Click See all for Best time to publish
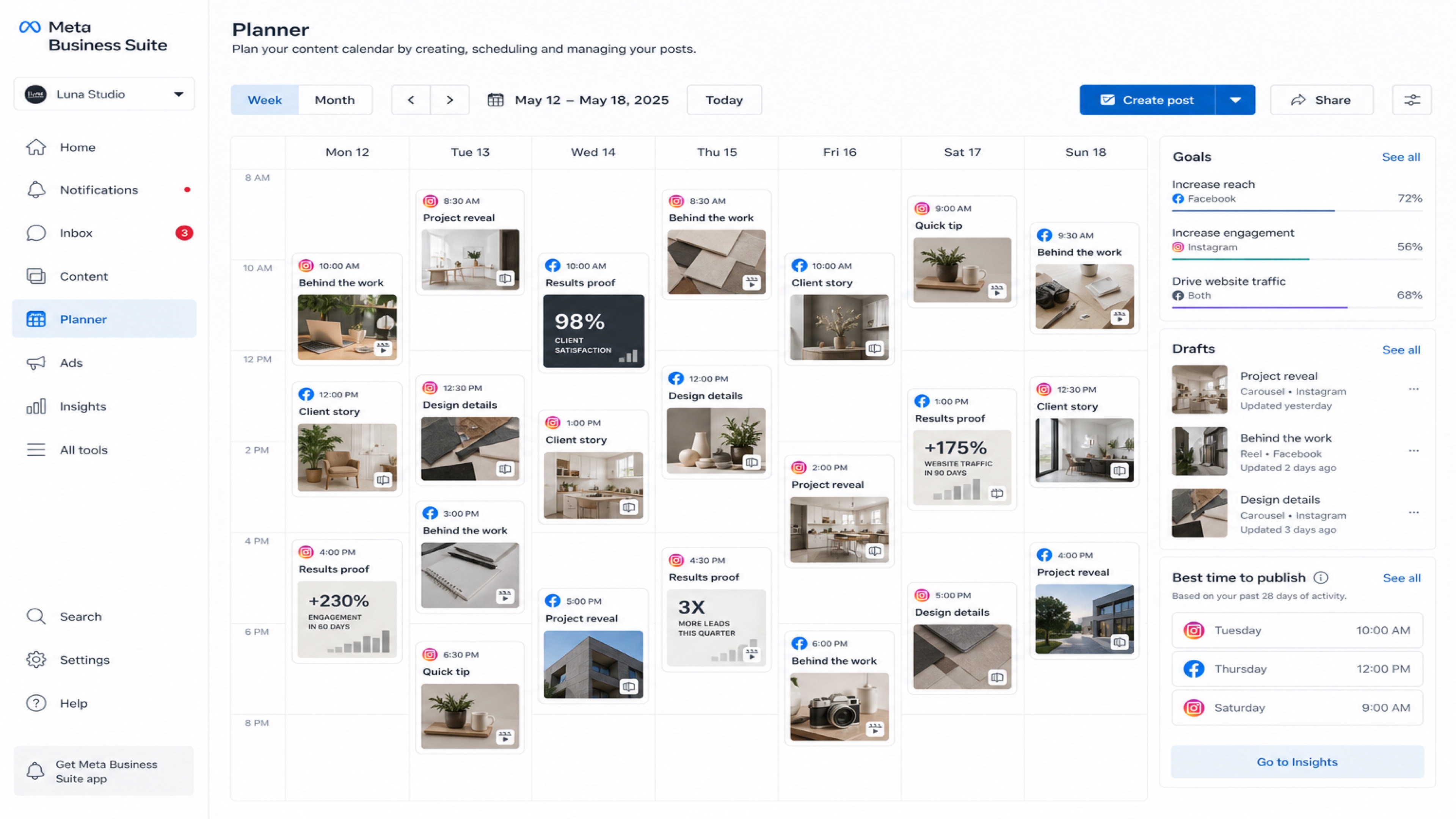 [x=1401, y=578]
